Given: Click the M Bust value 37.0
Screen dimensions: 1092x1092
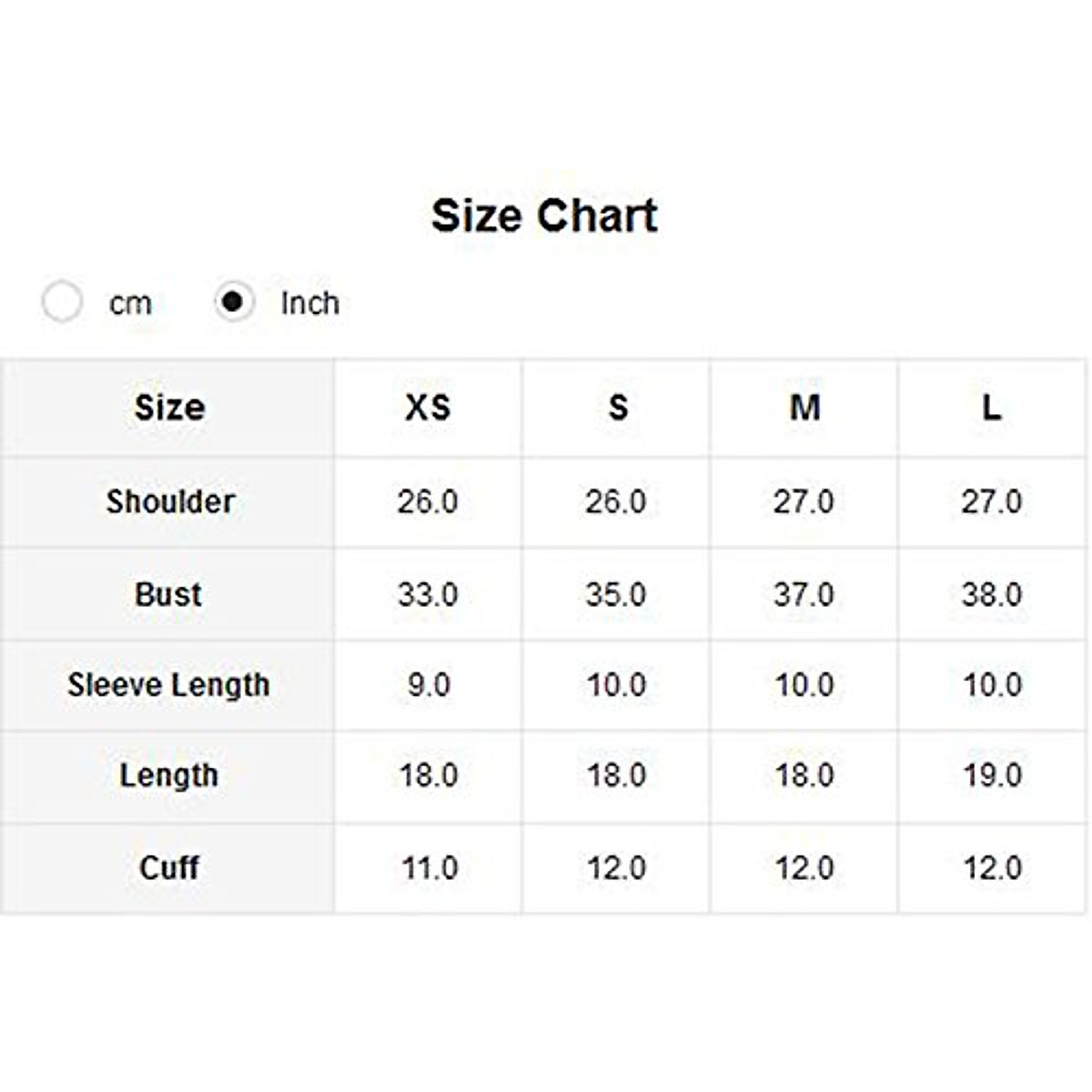Looking at the screenshot, I should coord(804,594).
